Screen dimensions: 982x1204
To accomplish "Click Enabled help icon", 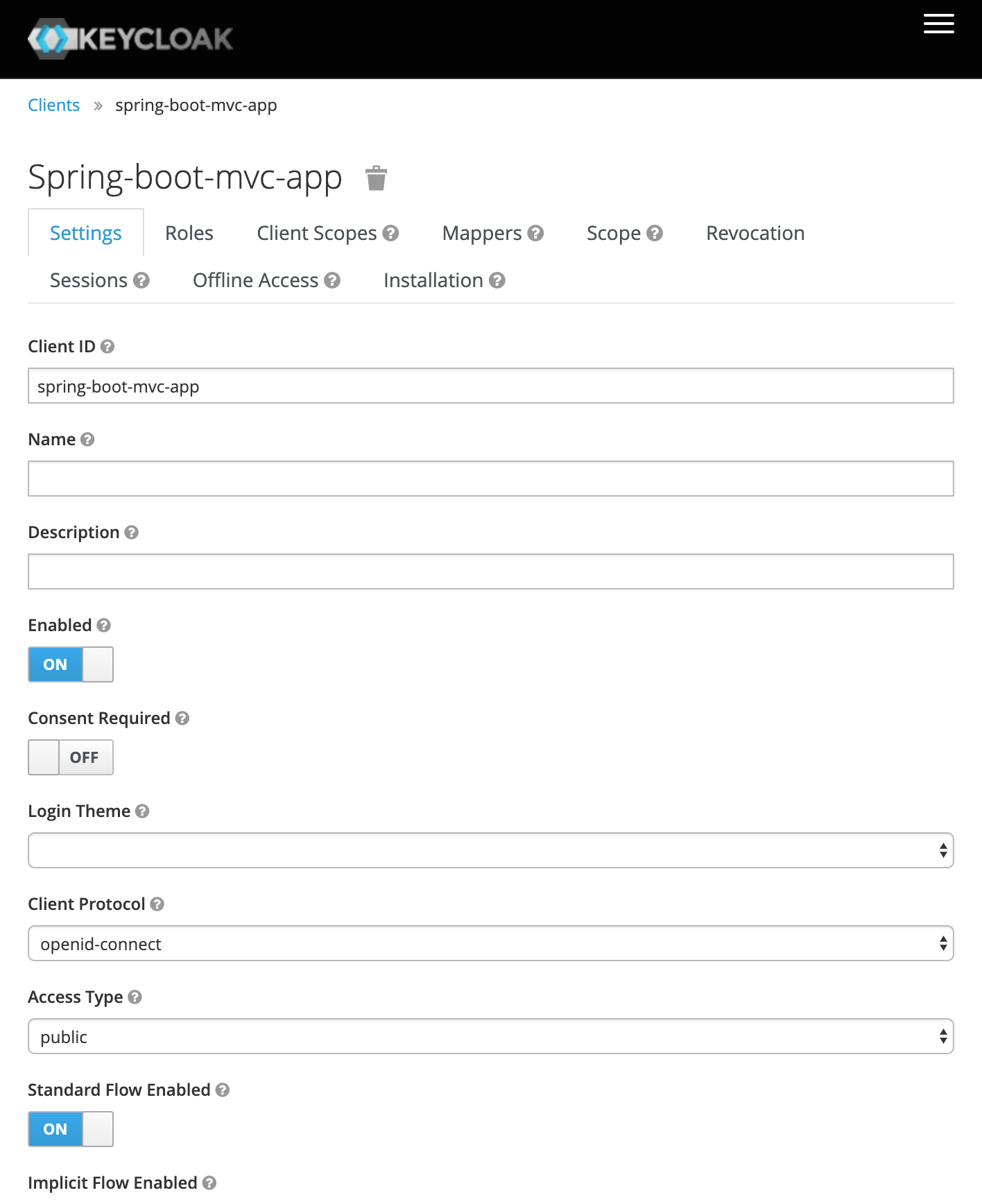I will 103,625.
